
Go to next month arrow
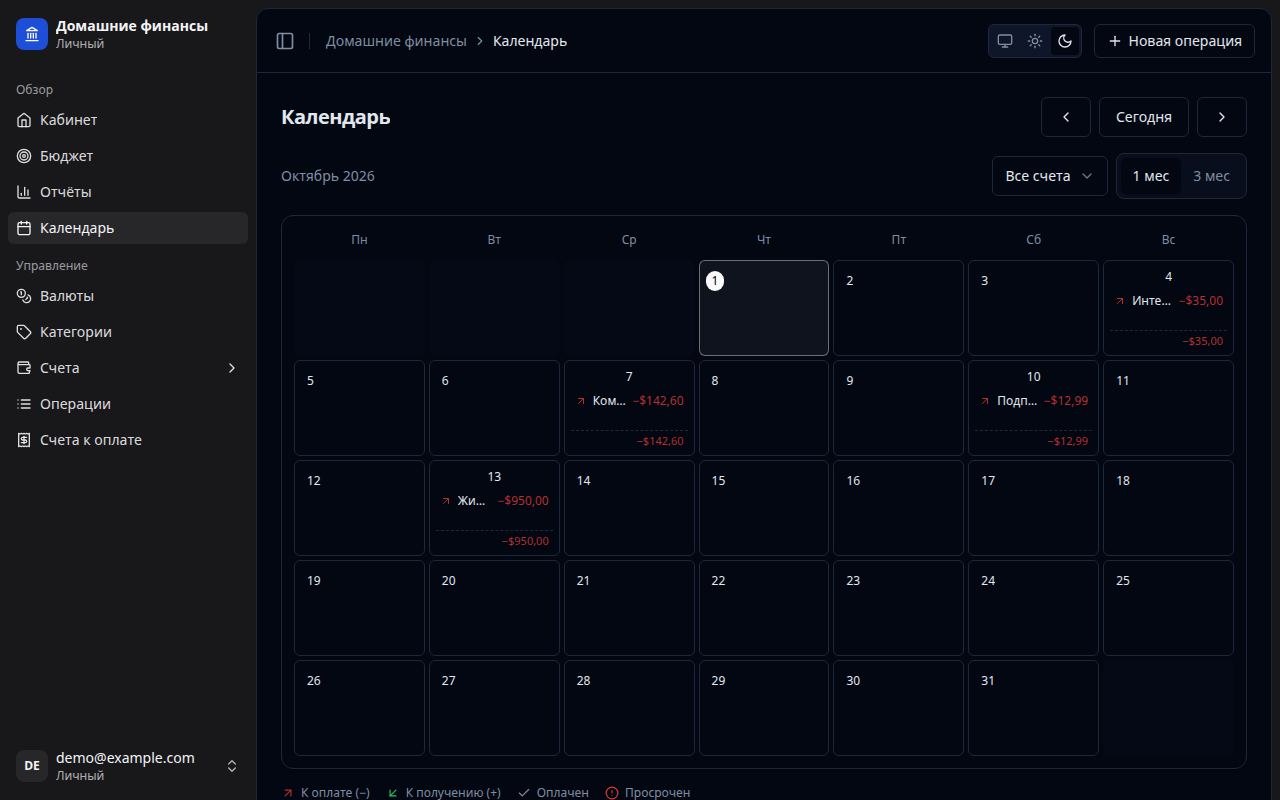point(1222,117)
